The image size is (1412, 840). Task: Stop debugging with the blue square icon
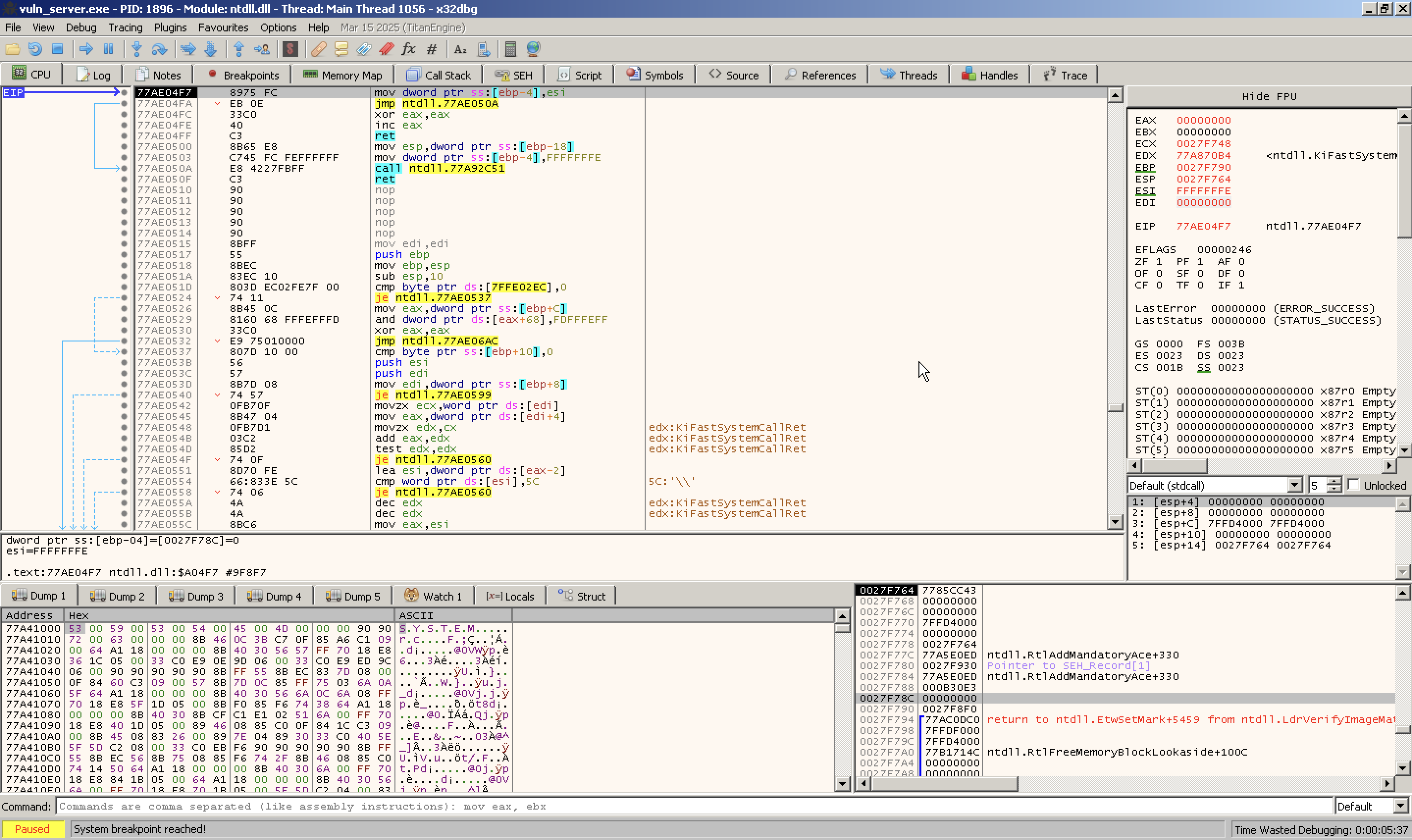tap(57, 49)
